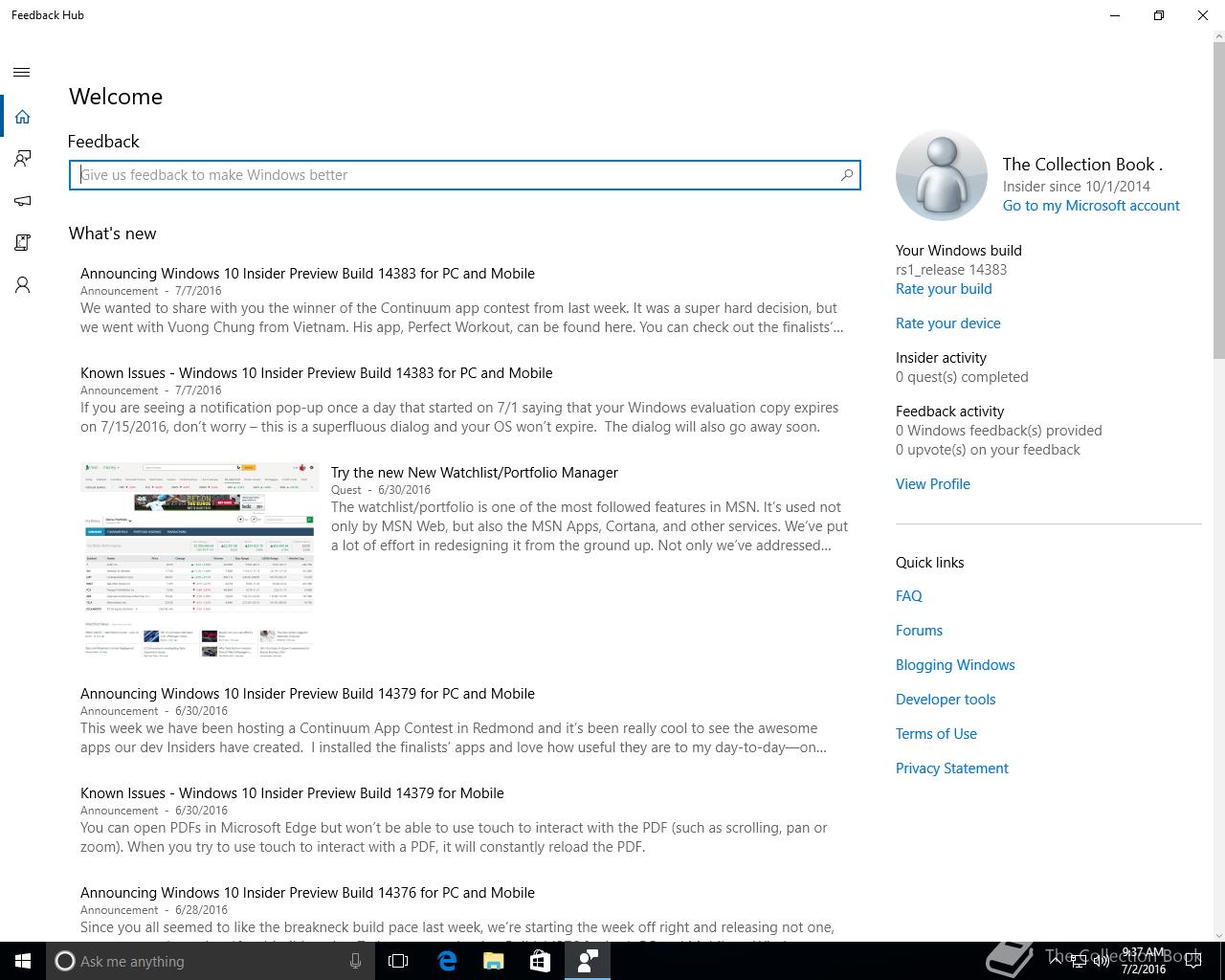Click the scrollbar down arrow
Screen dimensions: 1225x980
tap(1218, 935)
